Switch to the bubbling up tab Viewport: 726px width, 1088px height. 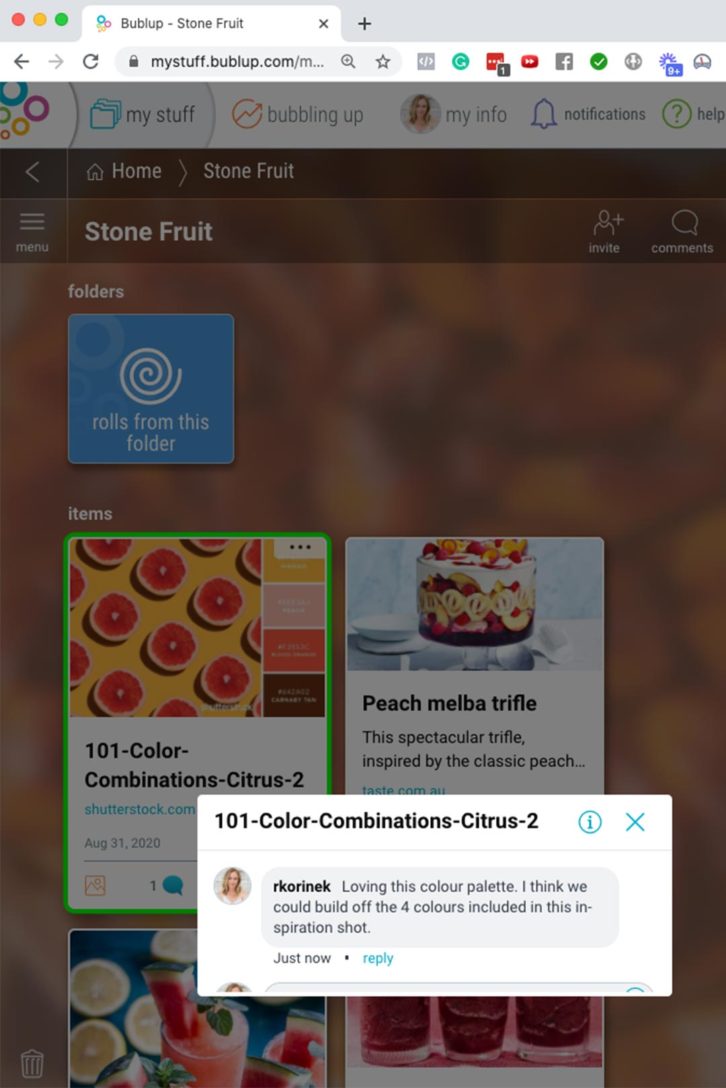coord(297,114)
